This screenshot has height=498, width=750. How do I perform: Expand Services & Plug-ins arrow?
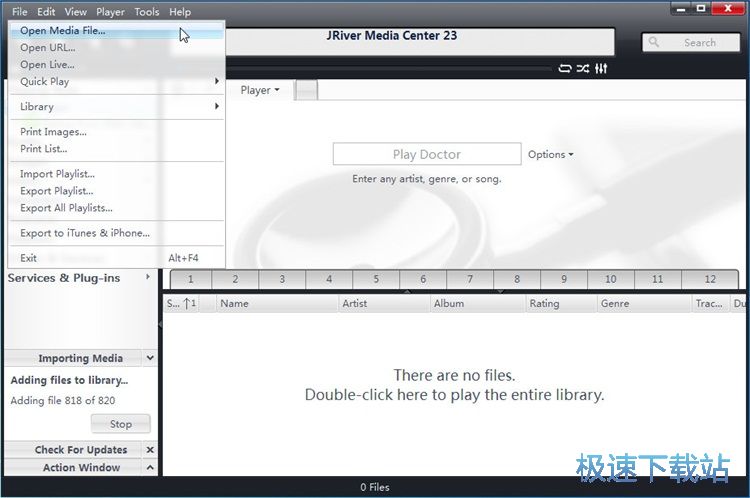(148, 277)
